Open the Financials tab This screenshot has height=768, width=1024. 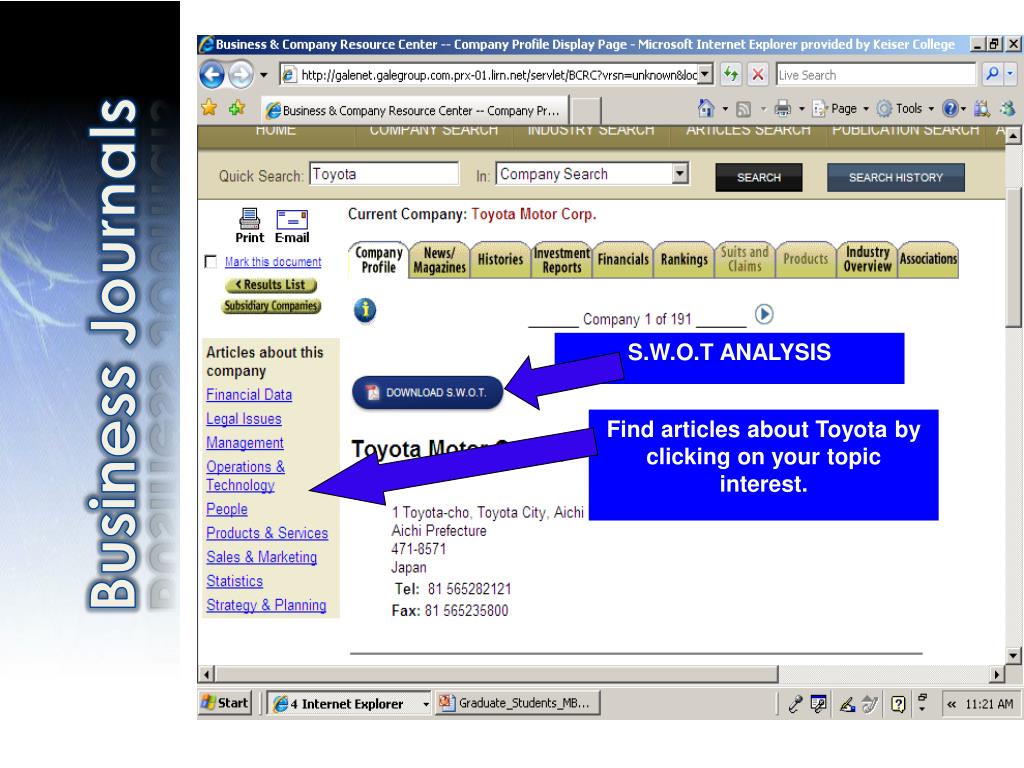623,260
